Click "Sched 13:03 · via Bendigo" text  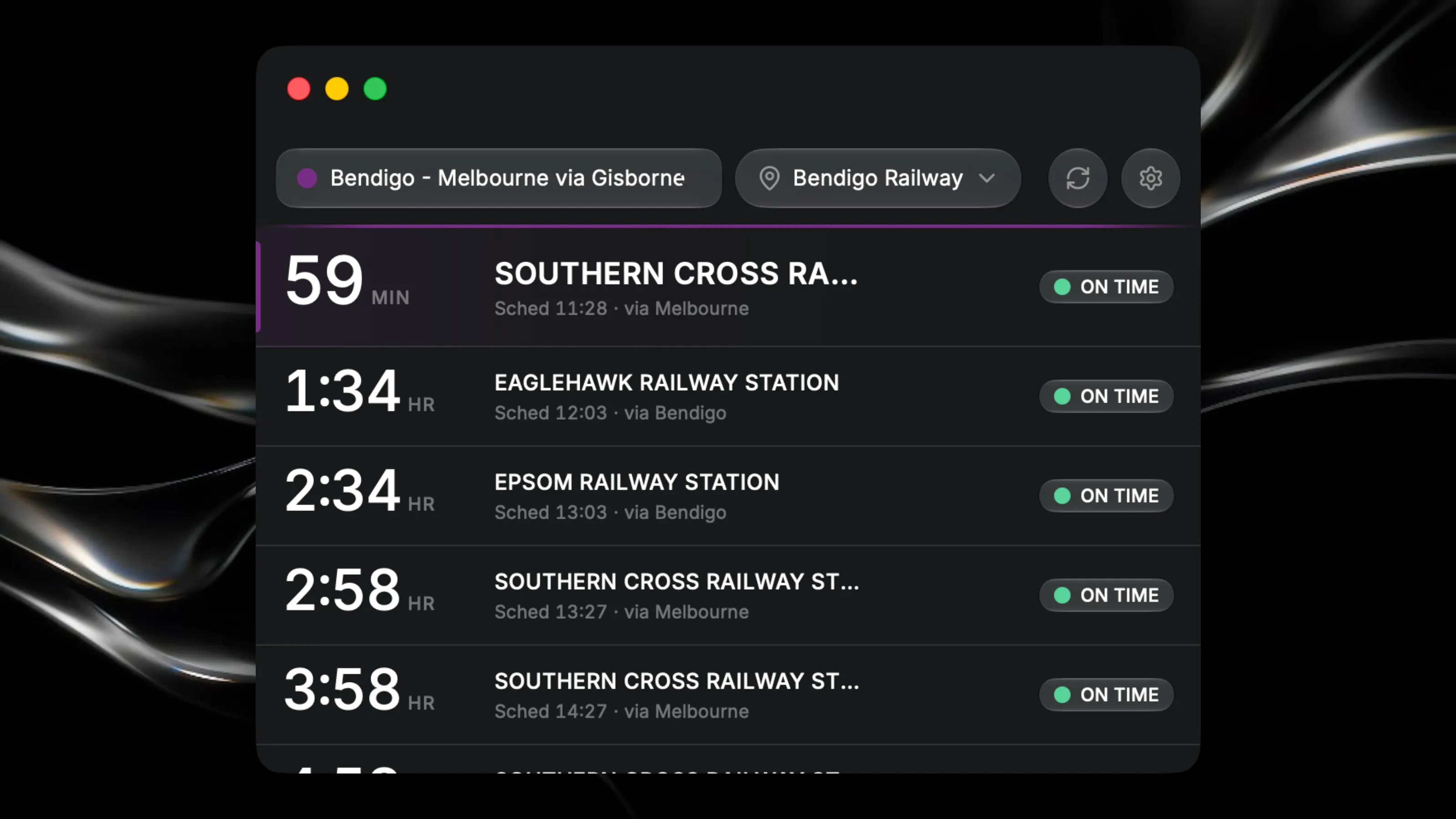coord(610,513)
